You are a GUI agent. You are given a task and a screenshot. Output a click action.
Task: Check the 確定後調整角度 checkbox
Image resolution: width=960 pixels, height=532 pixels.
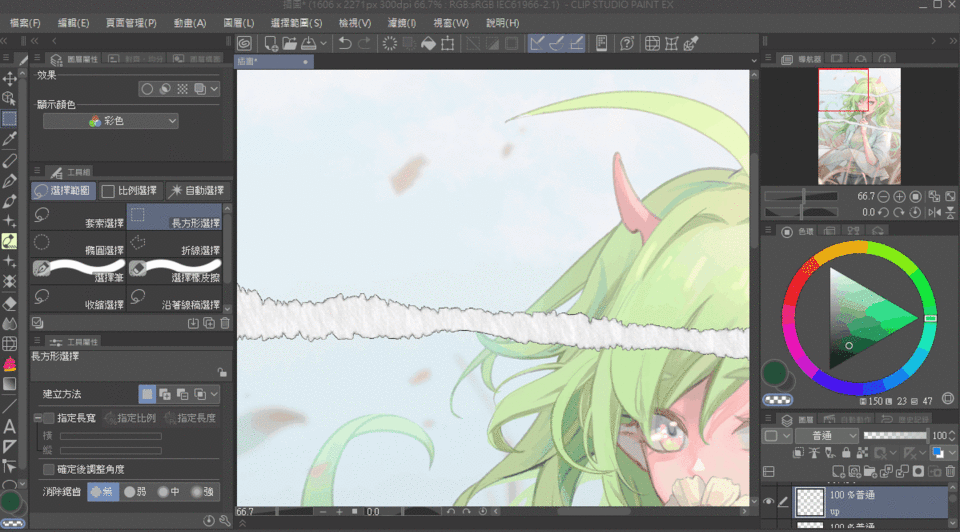pyautogui.click(x=48, y=469)
